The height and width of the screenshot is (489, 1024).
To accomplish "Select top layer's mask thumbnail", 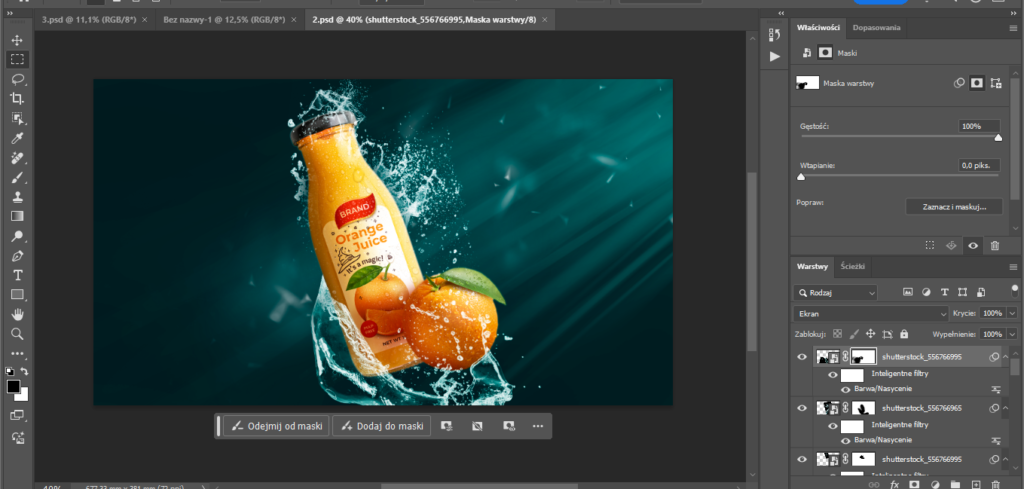I will coord(863,356).
